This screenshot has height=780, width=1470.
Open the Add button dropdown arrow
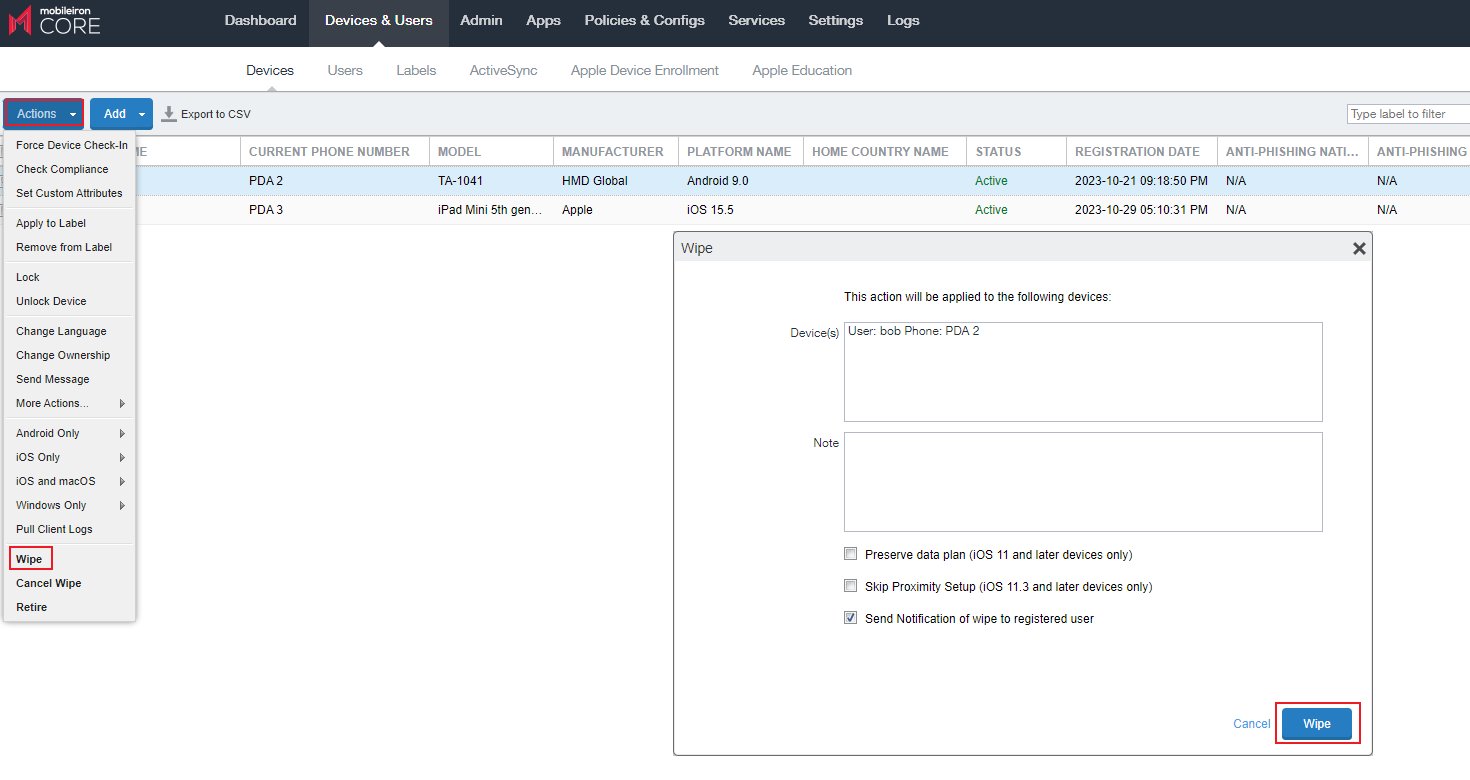point(142,114)
